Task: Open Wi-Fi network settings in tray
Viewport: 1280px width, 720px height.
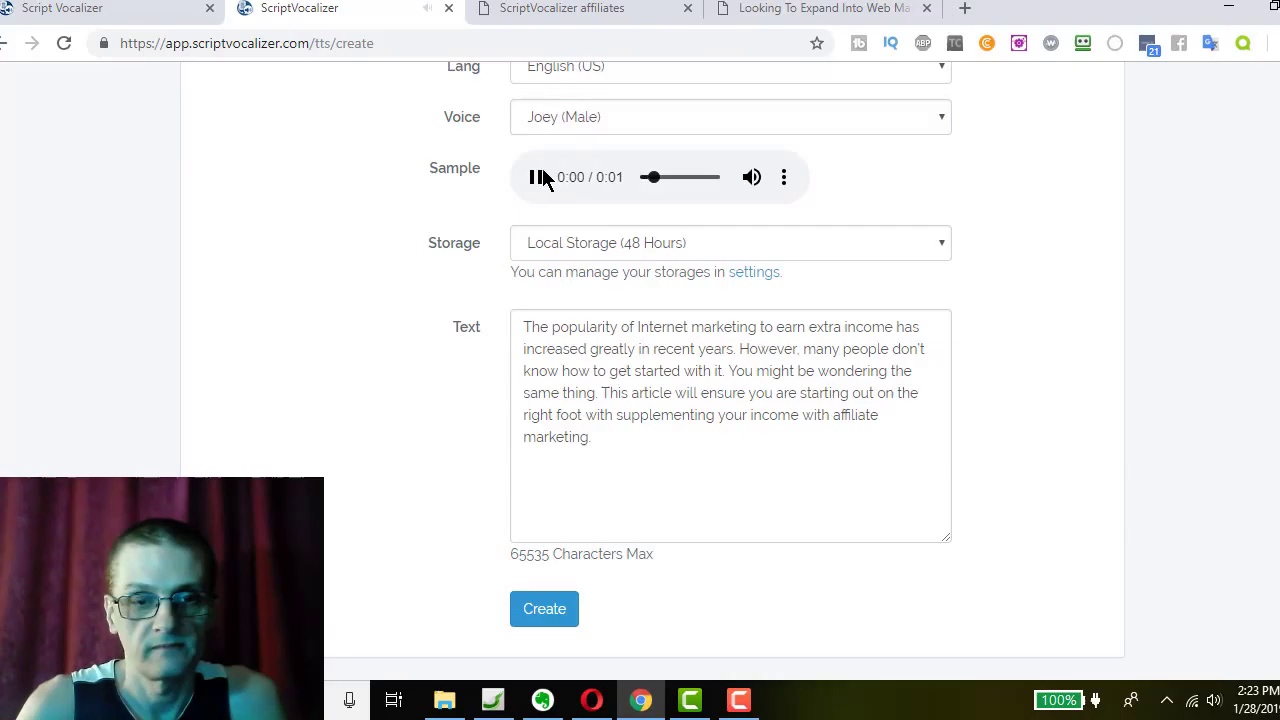Action: point(1191,700)
